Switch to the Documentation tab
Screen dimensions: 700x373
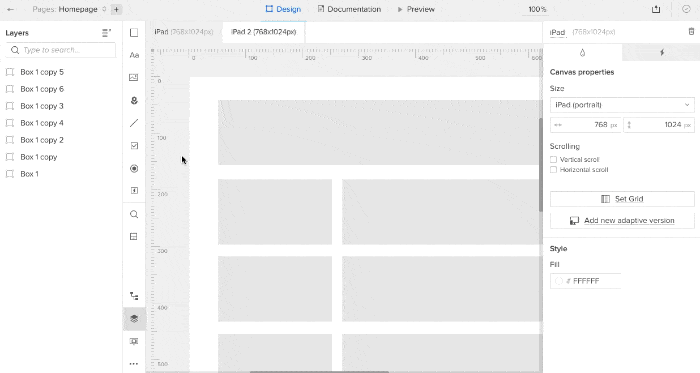349,9
